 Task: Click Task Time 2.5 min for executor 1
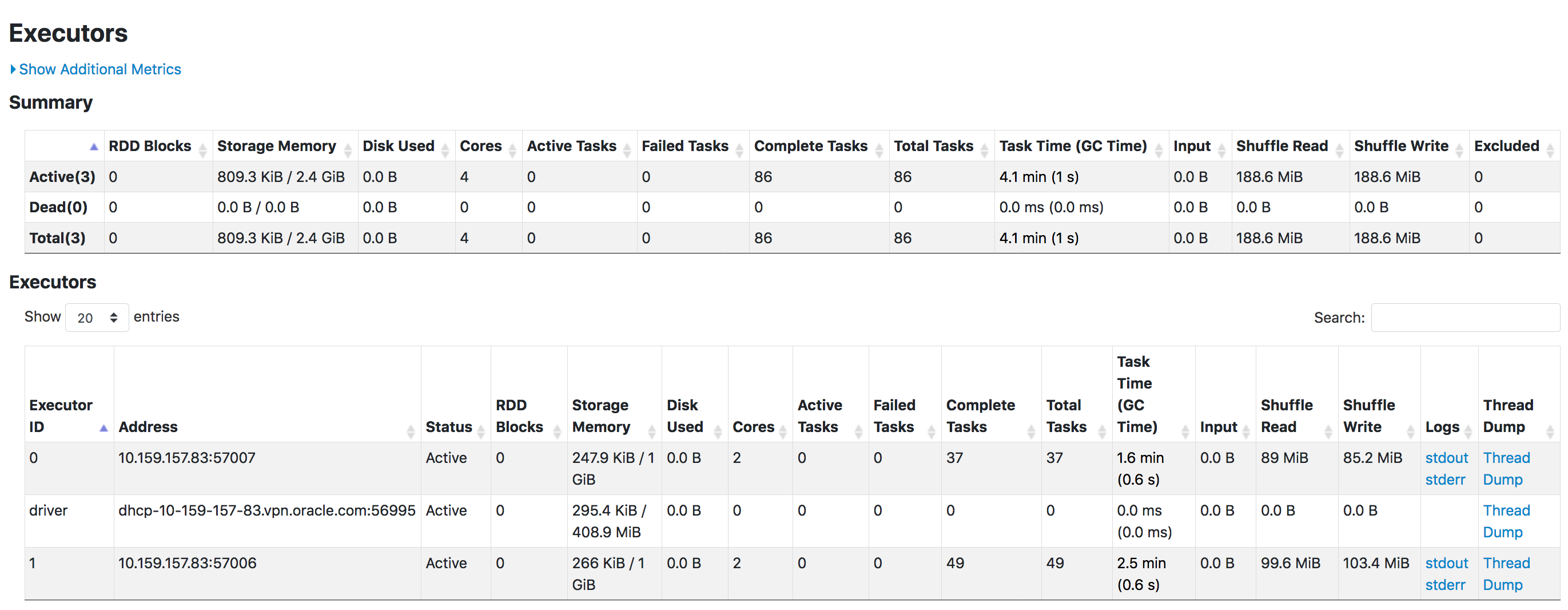[x=1141, y=575]
